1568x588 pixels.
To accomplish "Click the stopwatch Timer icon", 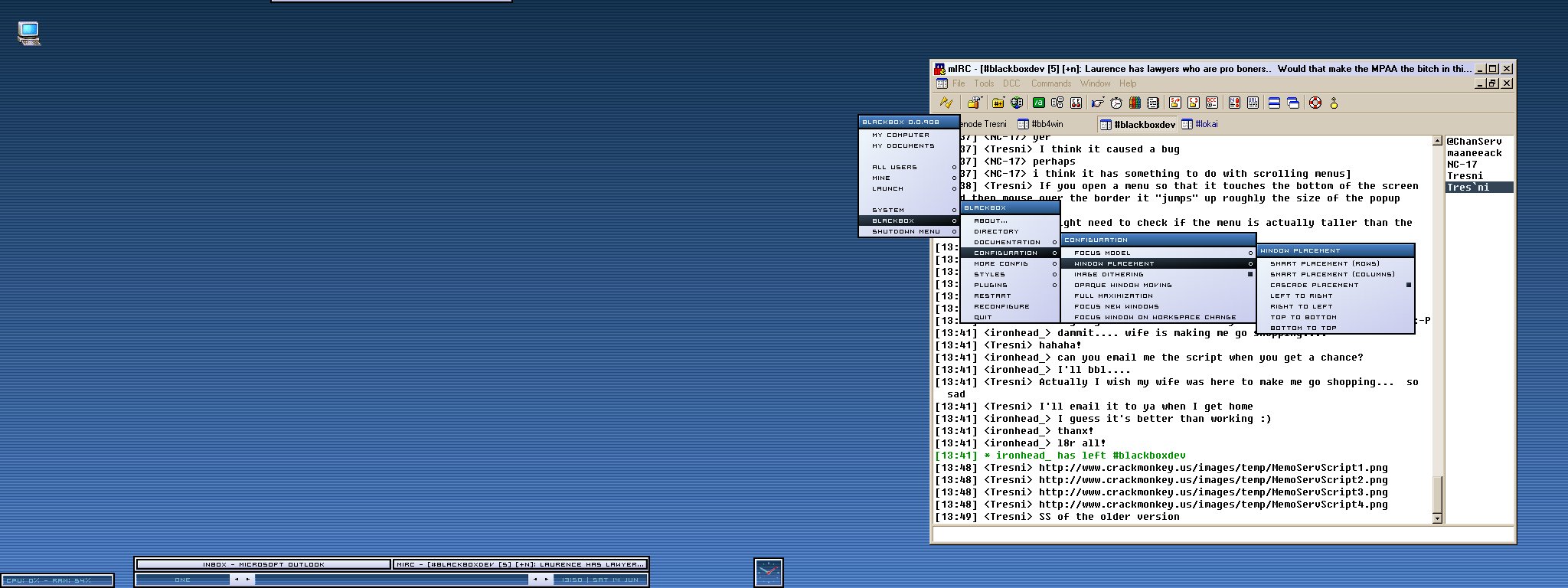I will pyautogui.click(x=1116, y=103).
